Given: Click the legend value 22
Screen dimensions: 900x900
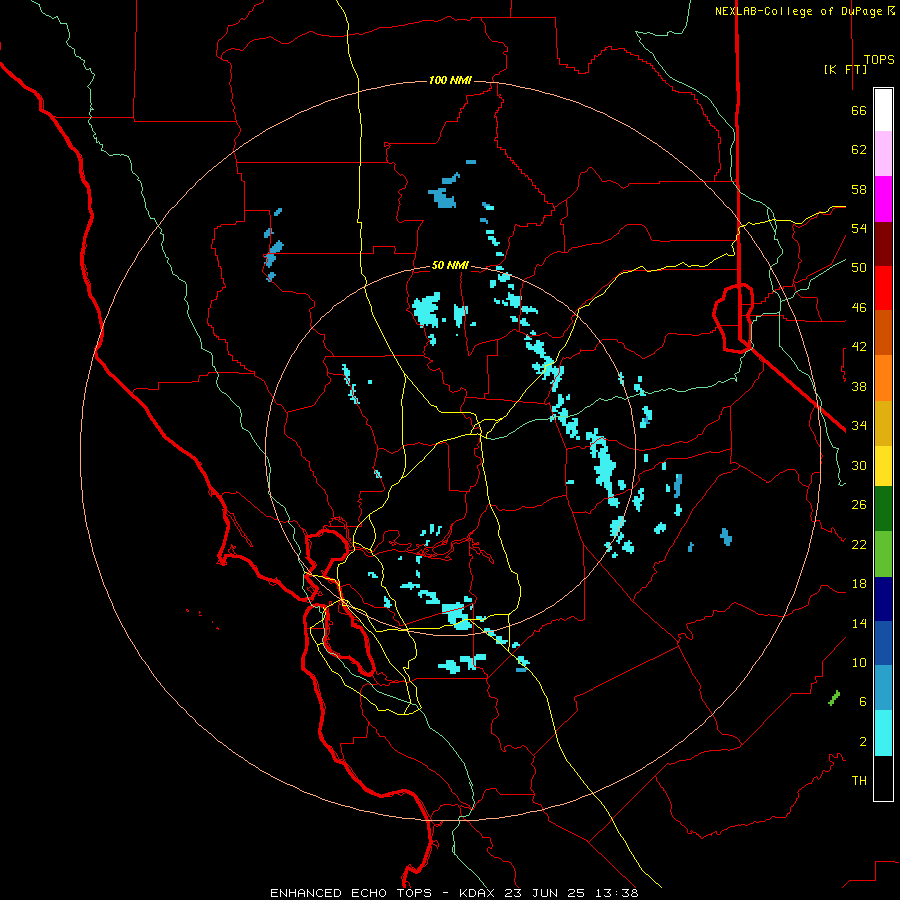Looking at the screenshot, I should pos(859,545).
